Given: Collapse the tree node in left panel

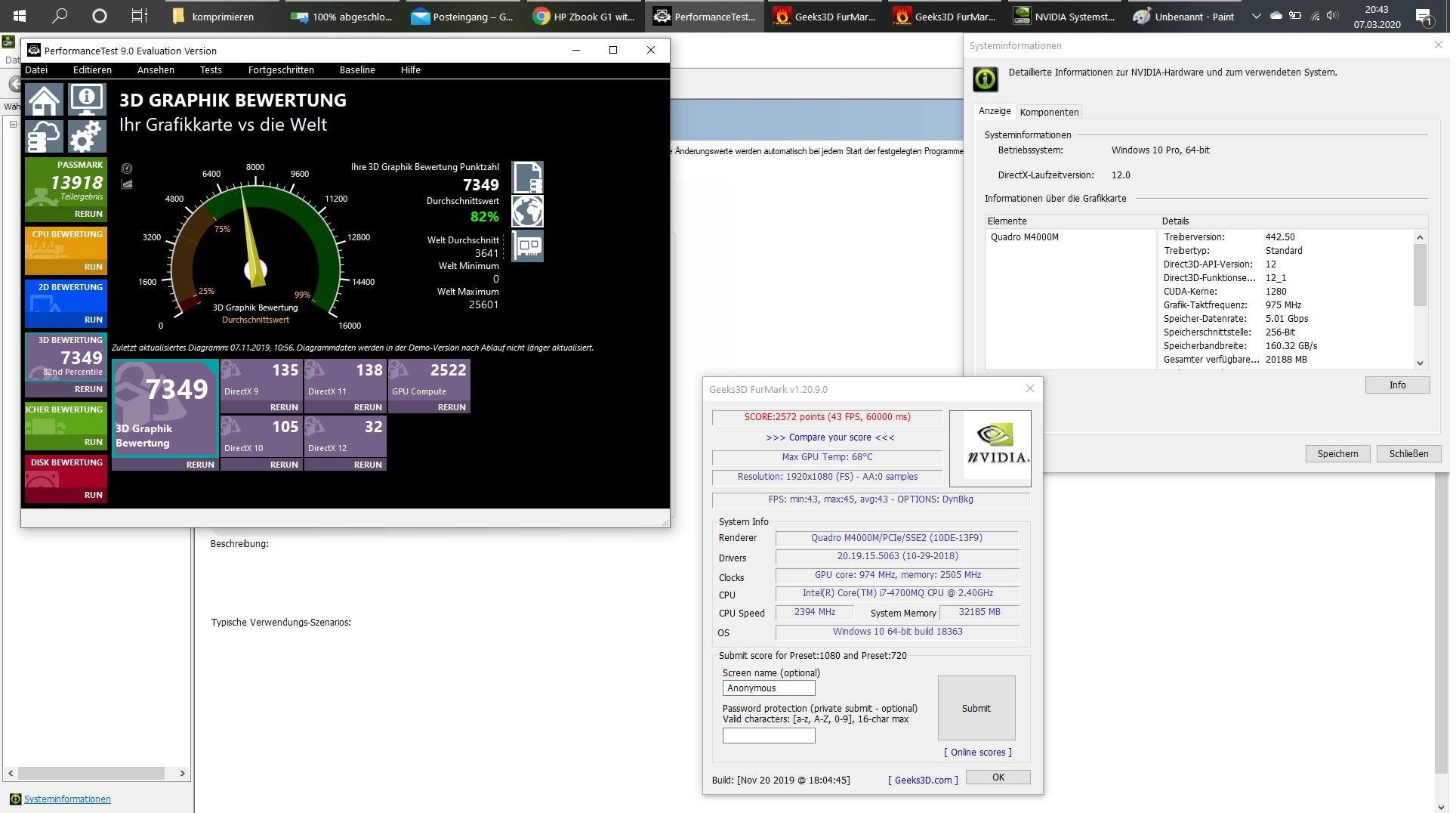Looking at the screenshot, I should (13, 125).
